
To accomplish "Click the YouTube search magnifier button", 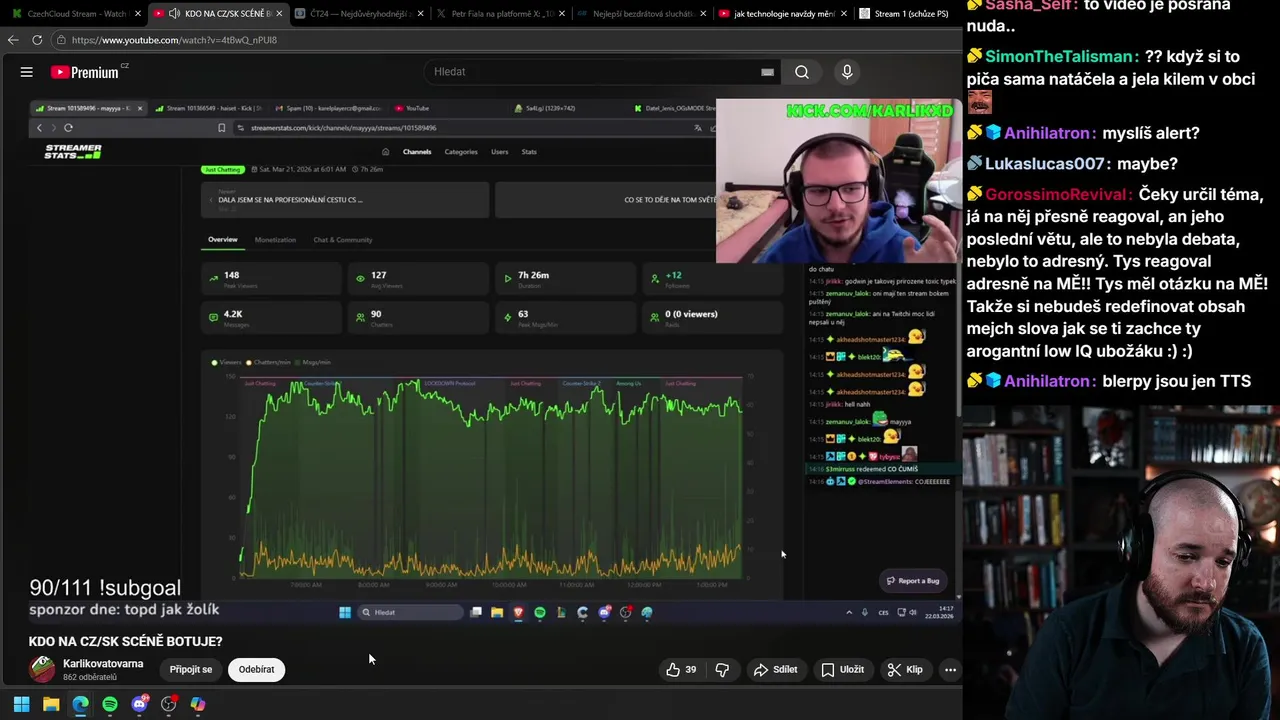I will [801, 72].
